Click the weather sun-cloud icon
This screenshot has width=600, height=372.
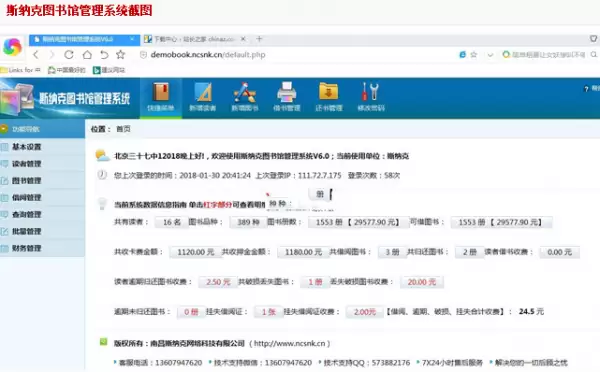coord(102,155)
